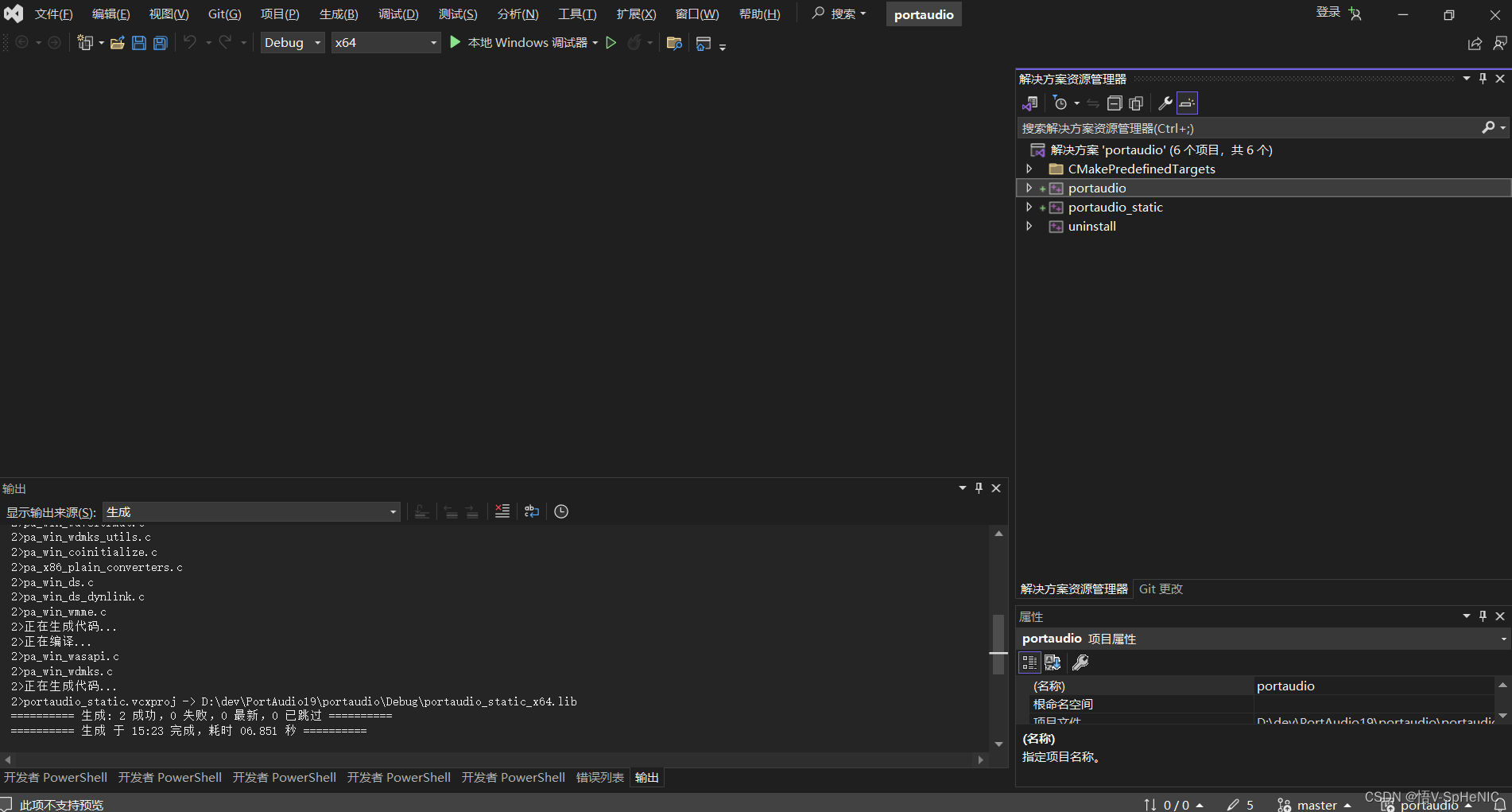Click Show All Files icon in Solution Explorer
Viewport: 1512px width, 812px height.
(x=1136, y=103)
